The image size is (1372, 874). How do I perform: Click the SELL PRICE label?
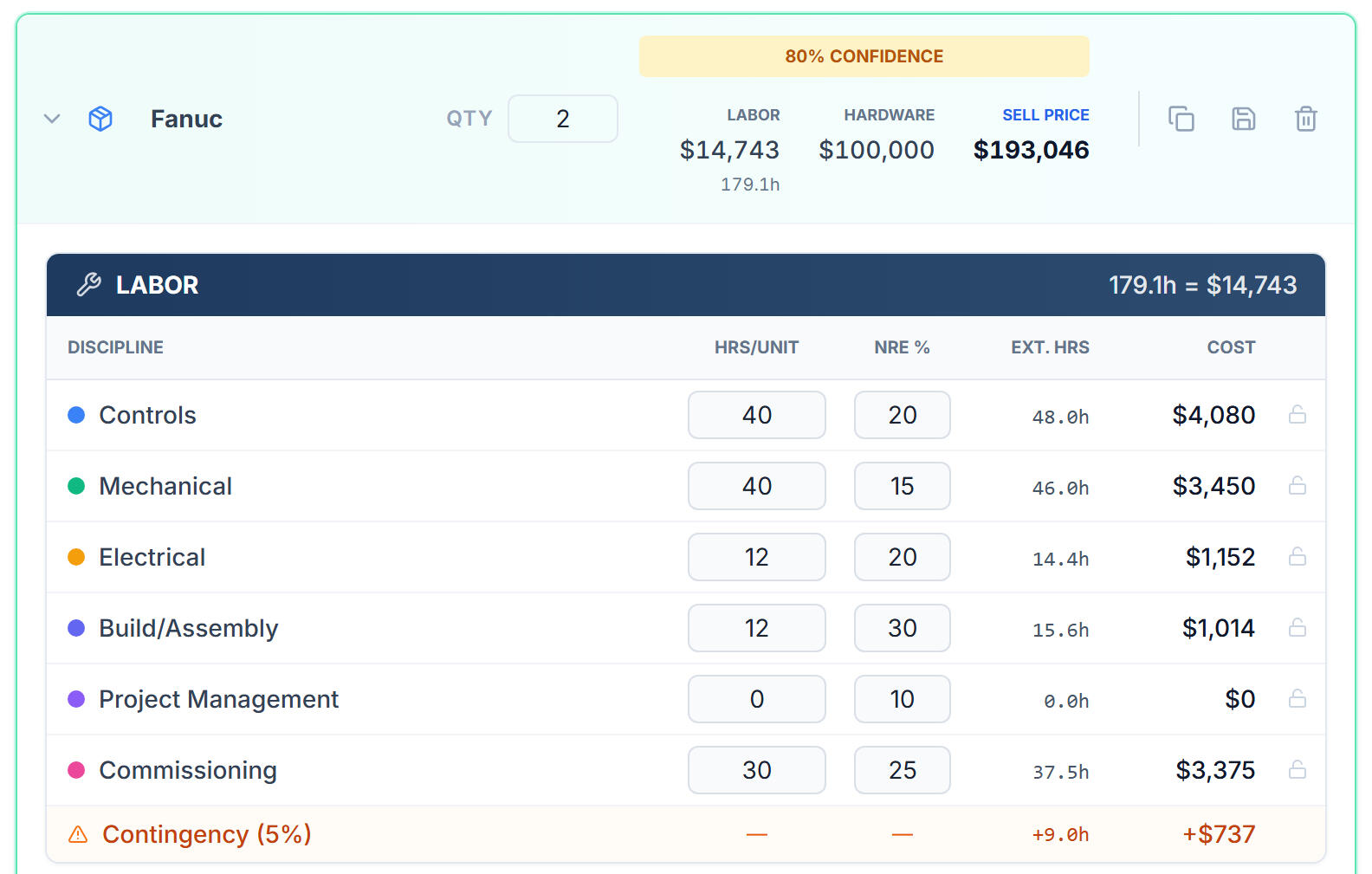(1045, 115)
